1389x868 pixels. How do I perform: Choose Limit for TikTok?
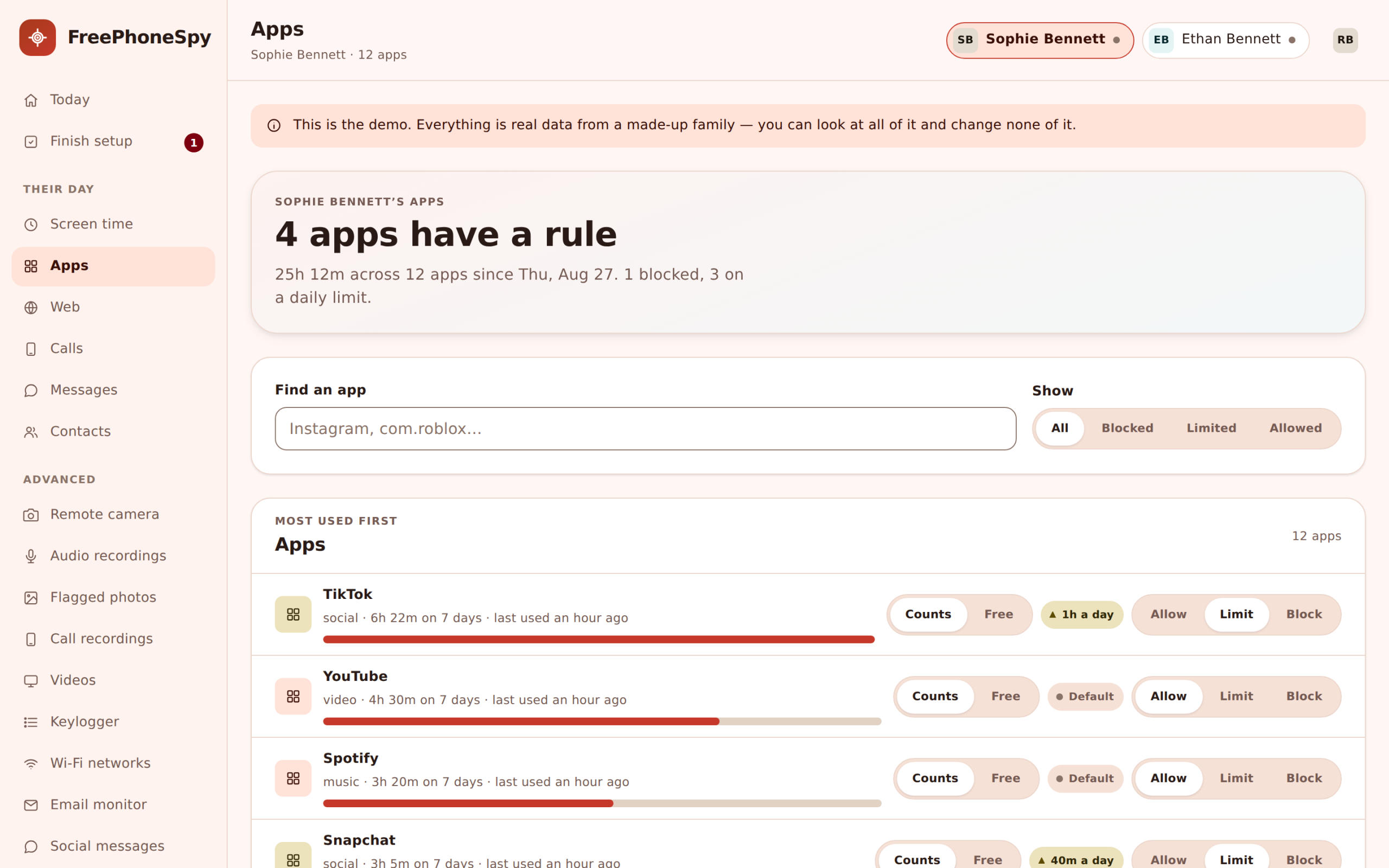(1236, 614)
